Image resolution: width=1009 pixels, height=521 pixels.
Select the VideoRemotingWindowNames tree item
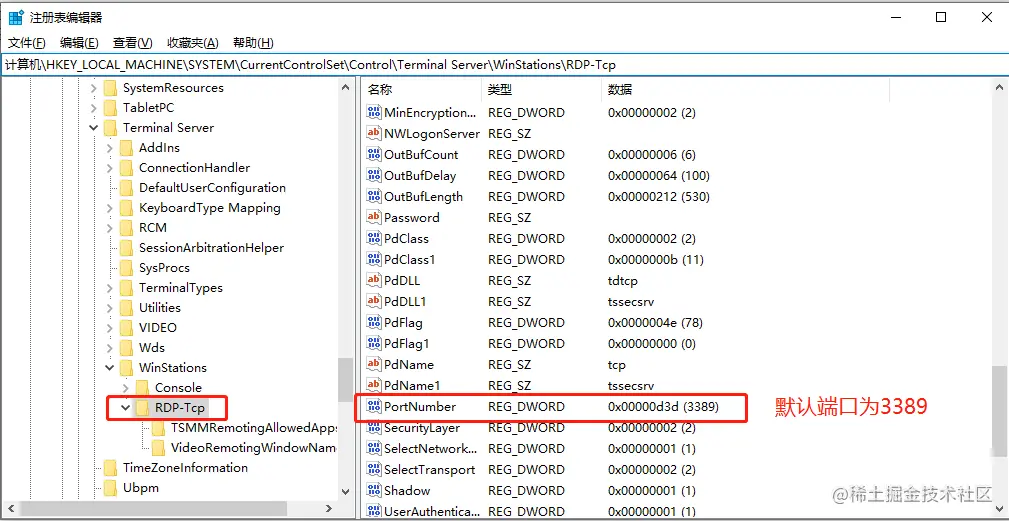pos(254,448)
